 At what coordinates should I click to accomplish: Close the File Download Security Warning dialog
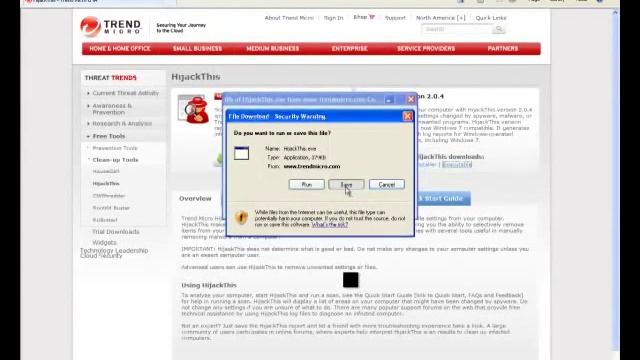(x=407, y=116)
